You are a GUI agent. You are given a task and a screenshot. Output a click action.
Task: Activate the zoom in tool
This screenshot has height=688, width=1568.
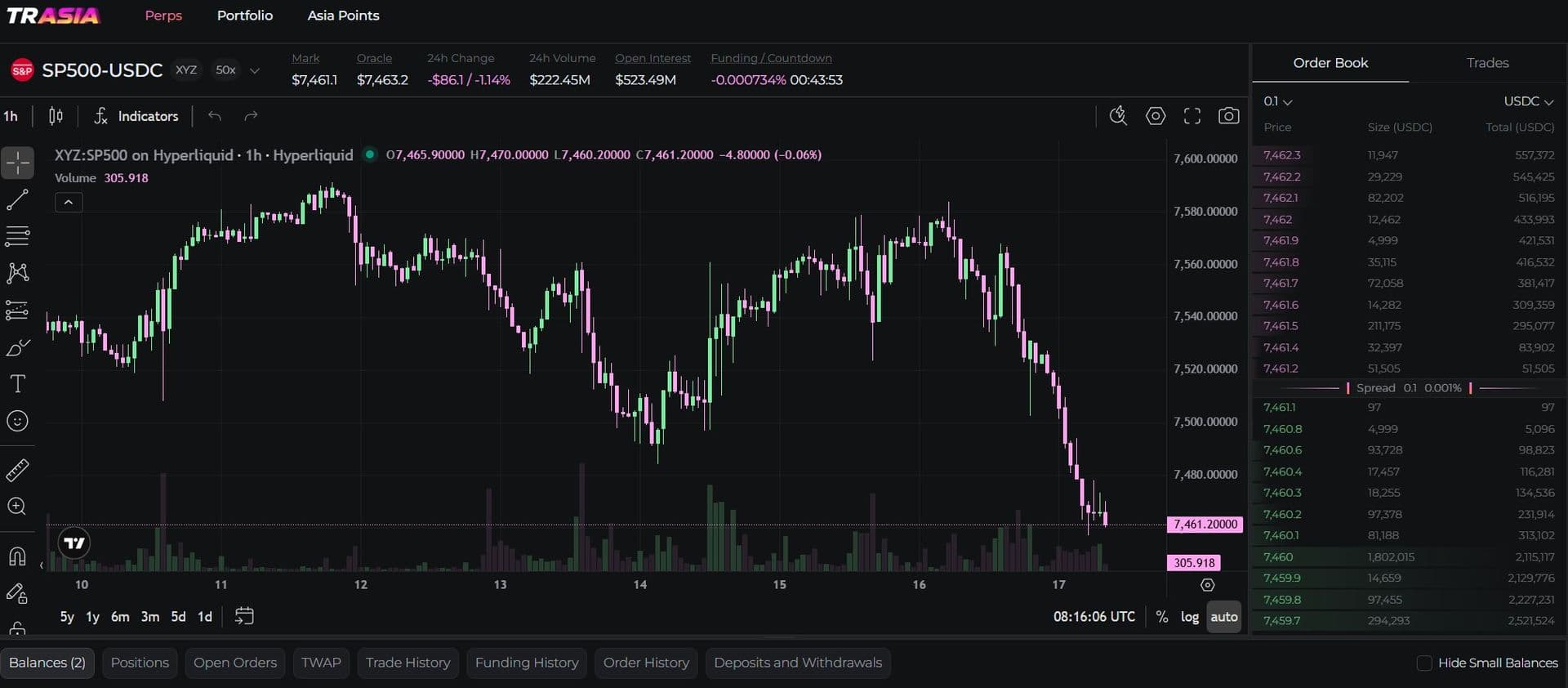[x=17, y=507]
